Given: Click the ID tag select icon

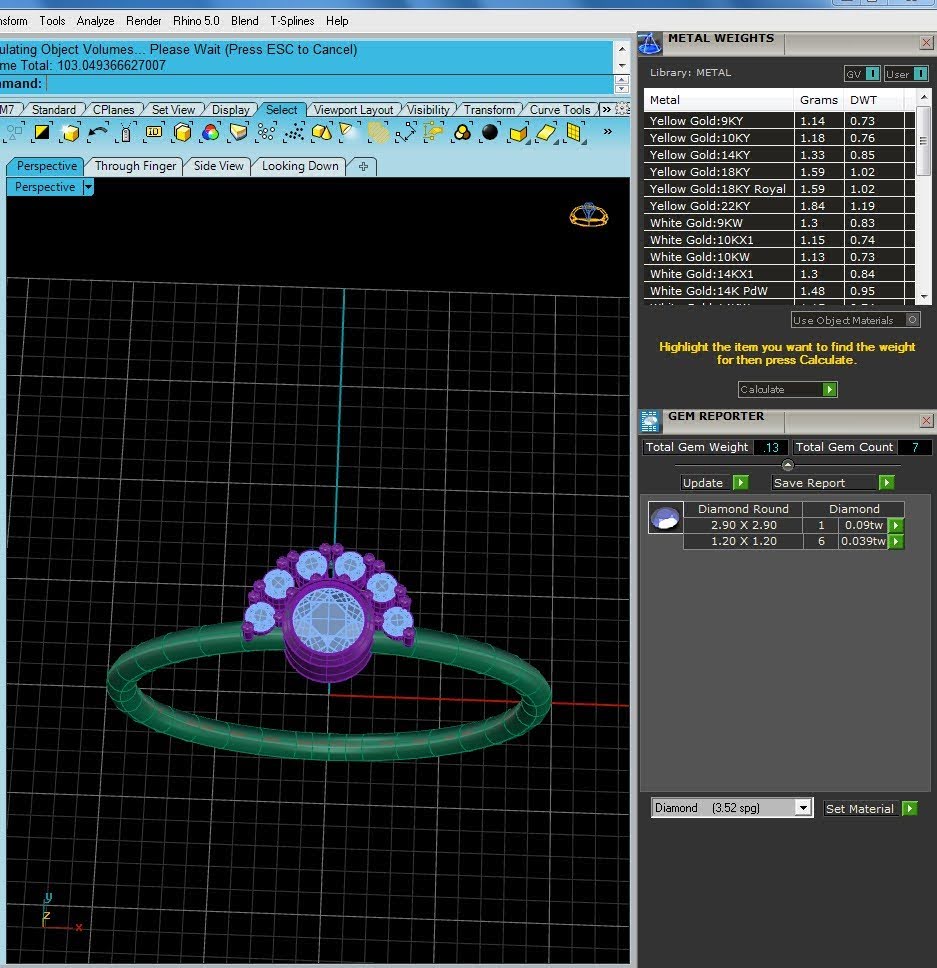Looking at the screenshot, I should pyautogui.click(x=154, y=132).
